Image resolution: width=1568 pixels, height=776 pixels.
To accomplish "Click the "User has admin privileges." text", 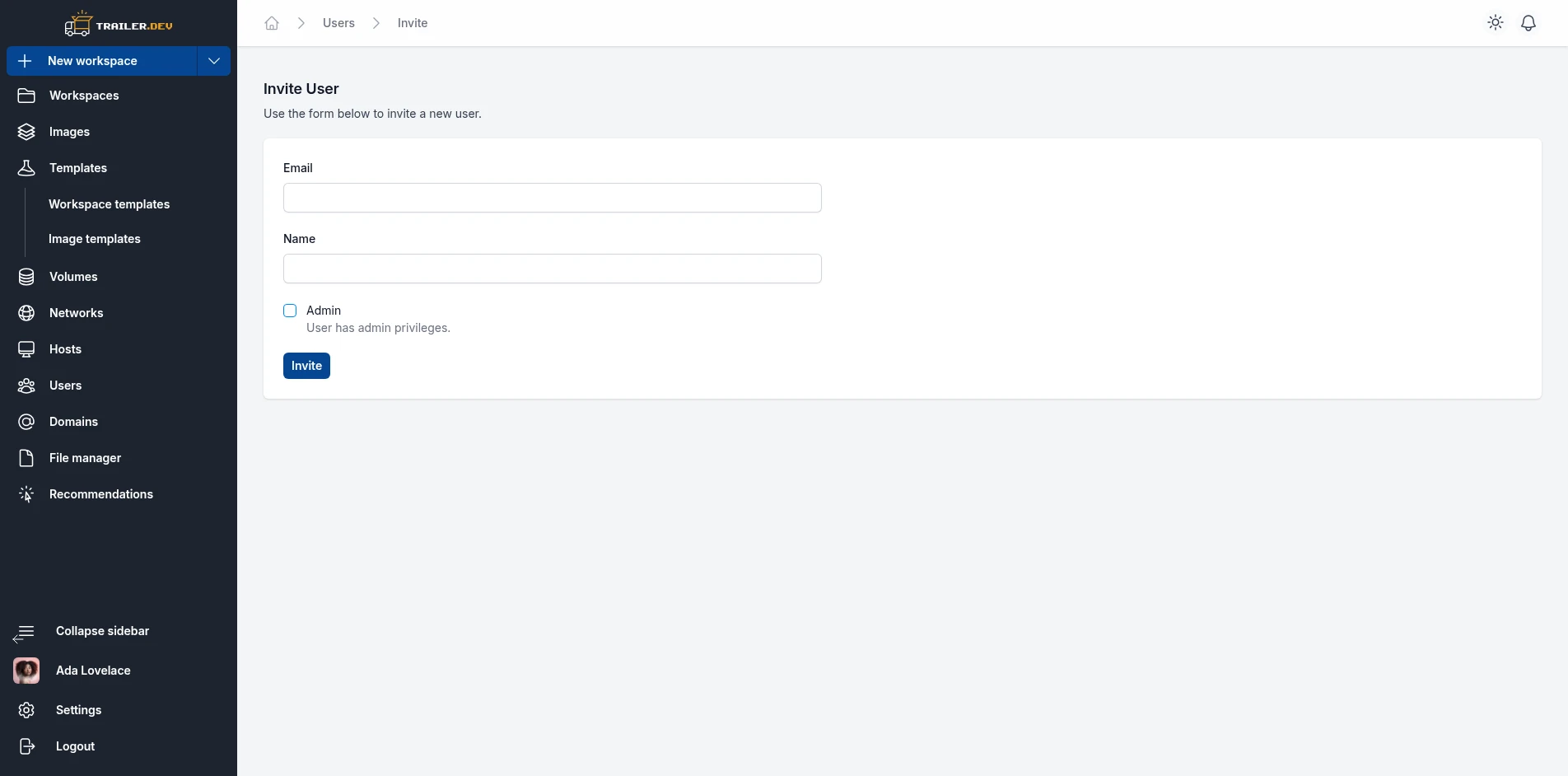I will [x=378, y=328].
